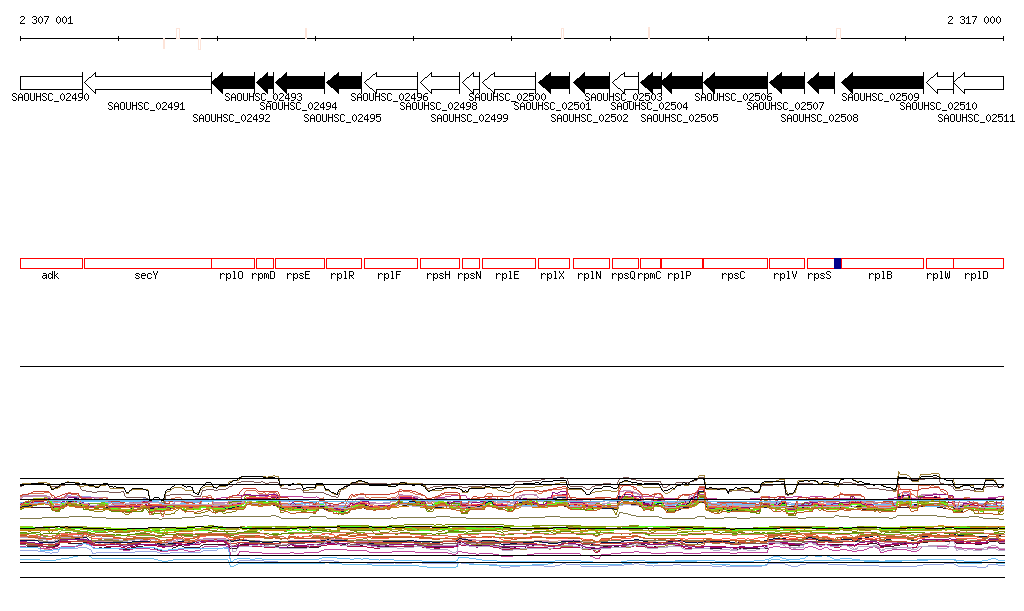Select the red rplV gene box

pos(788,264)
